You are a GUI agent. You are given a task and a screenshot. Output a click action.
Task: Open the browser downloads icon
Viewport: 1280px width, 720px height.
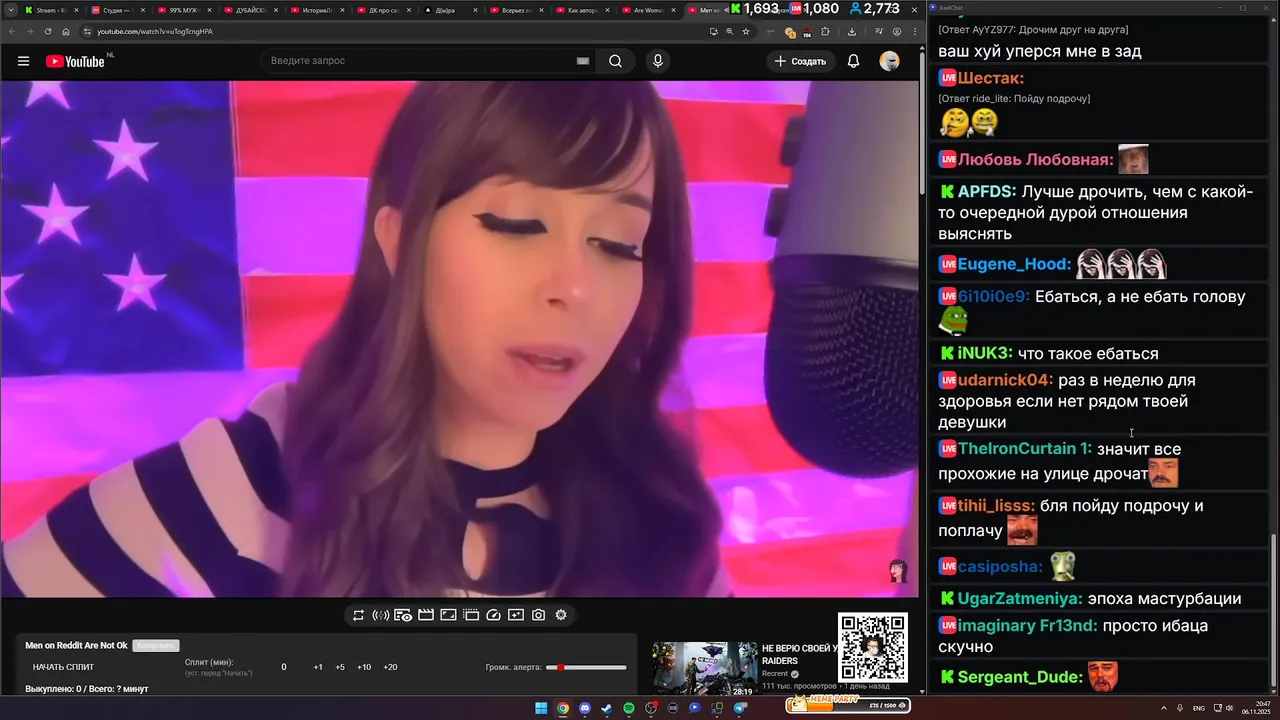(851, 31)
